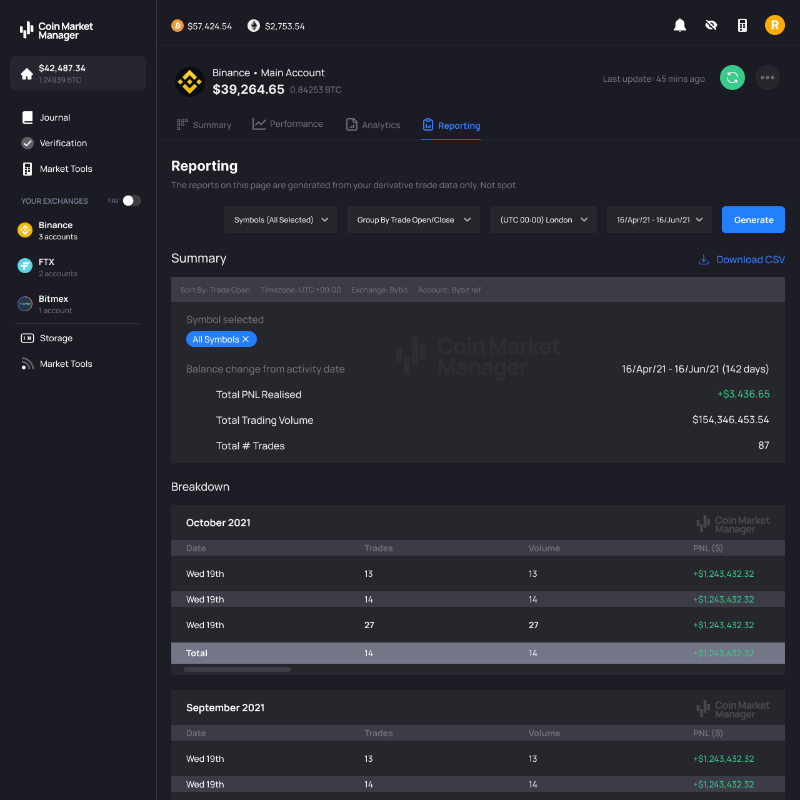Open the three-dot more options menu
The image size is (800, 800).
(x=767, y=78)
